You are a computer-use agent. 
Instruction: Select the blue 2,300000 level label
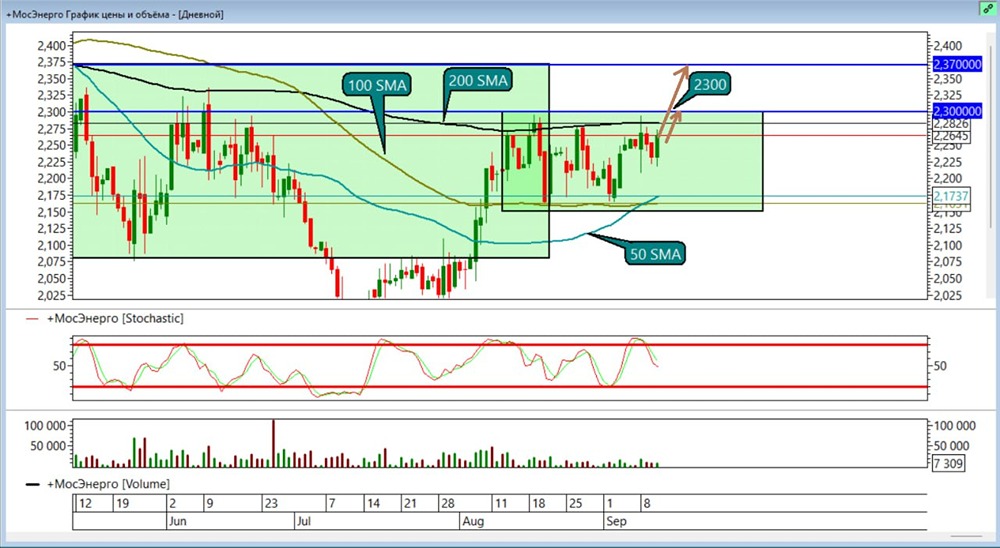point(957,111)
